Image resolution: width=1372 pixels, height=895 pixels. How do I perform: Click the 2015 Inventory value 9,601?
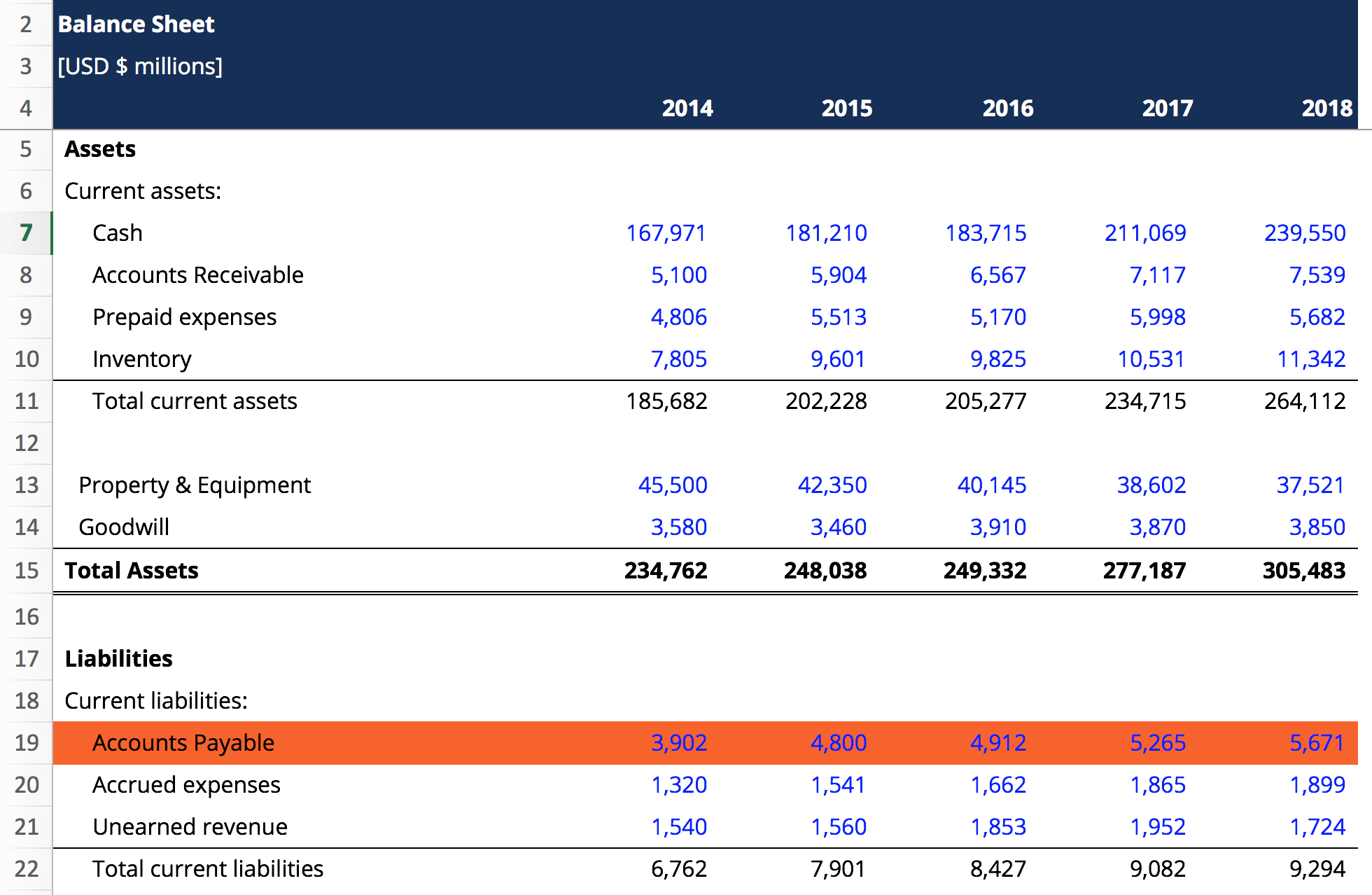pos(837,359)
